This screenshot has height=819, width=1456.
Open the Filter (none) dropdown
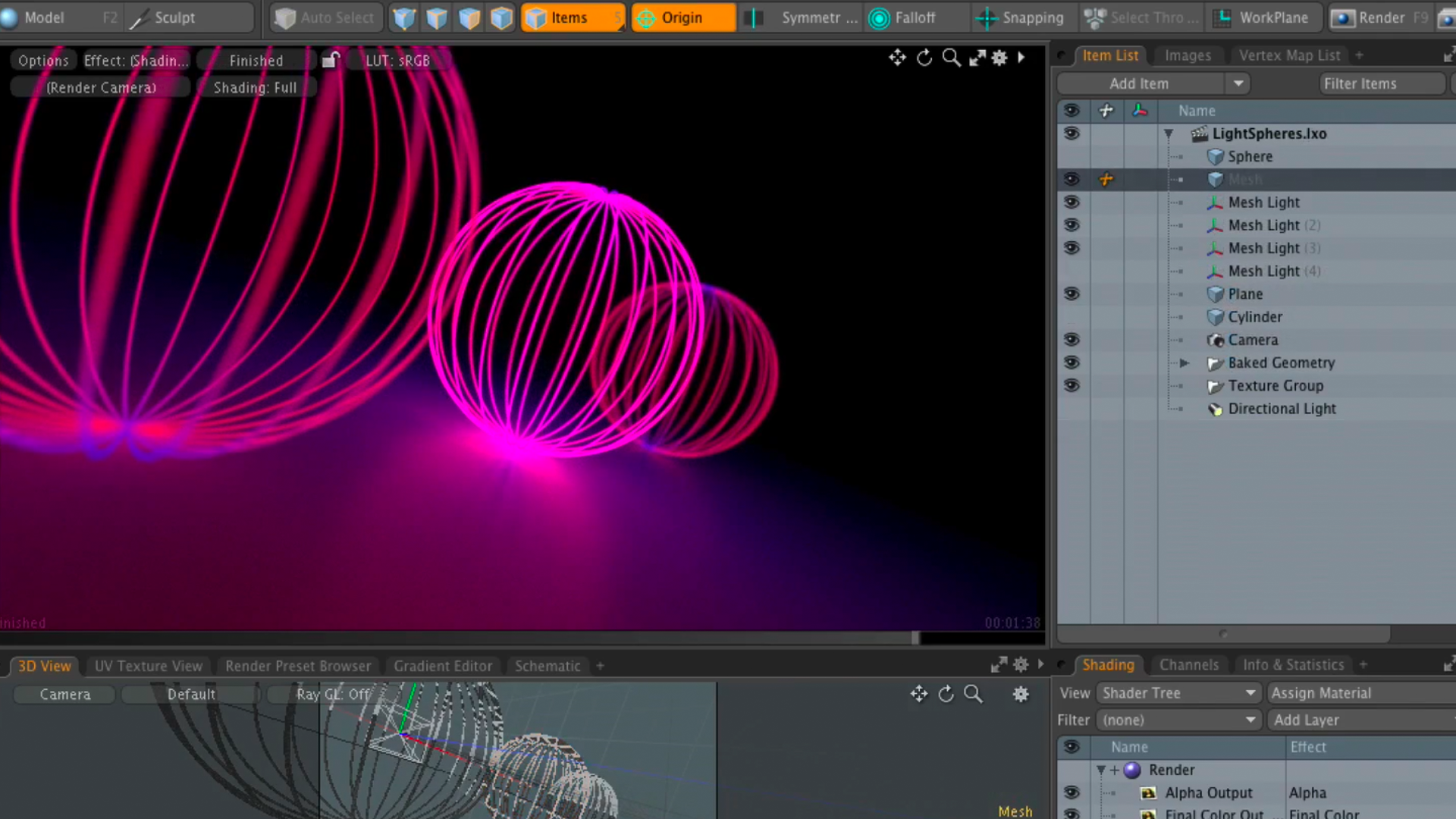tap(1178, 720)
